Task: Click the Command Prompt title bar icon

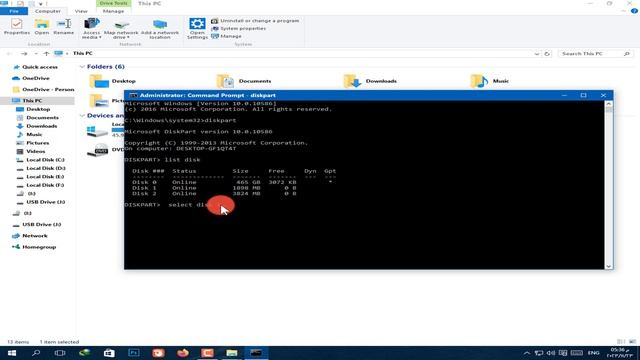Action: [x=133, y=95]
